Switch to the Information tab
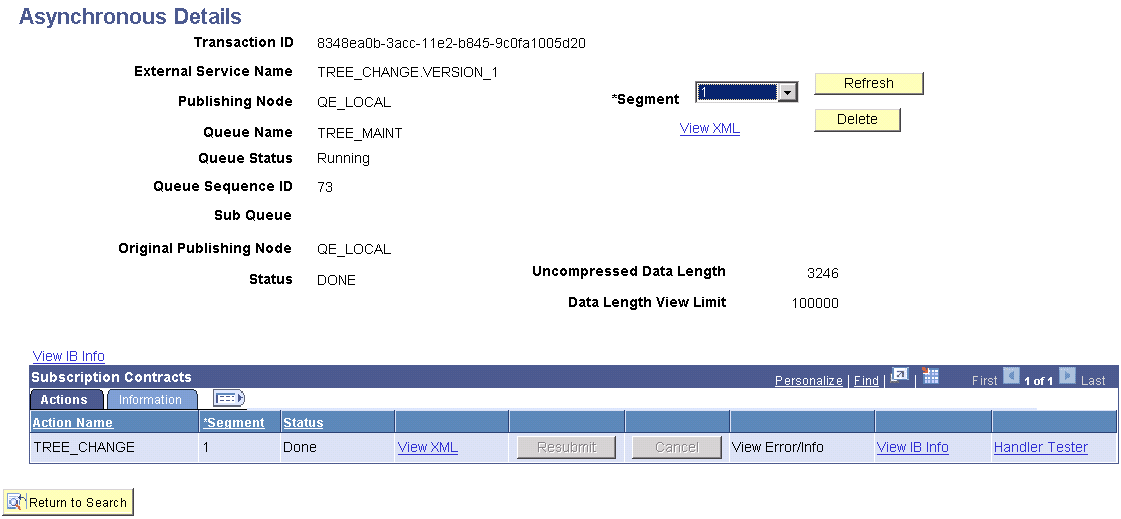The width and height of the screenshot is (1121, 519). [150, 400]
